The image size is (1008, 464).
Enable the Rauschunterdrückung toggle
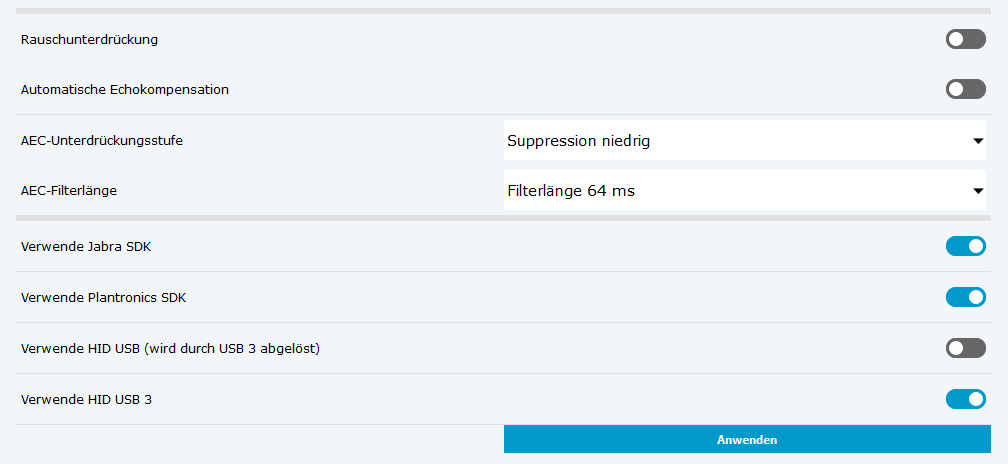click(965, 39)
